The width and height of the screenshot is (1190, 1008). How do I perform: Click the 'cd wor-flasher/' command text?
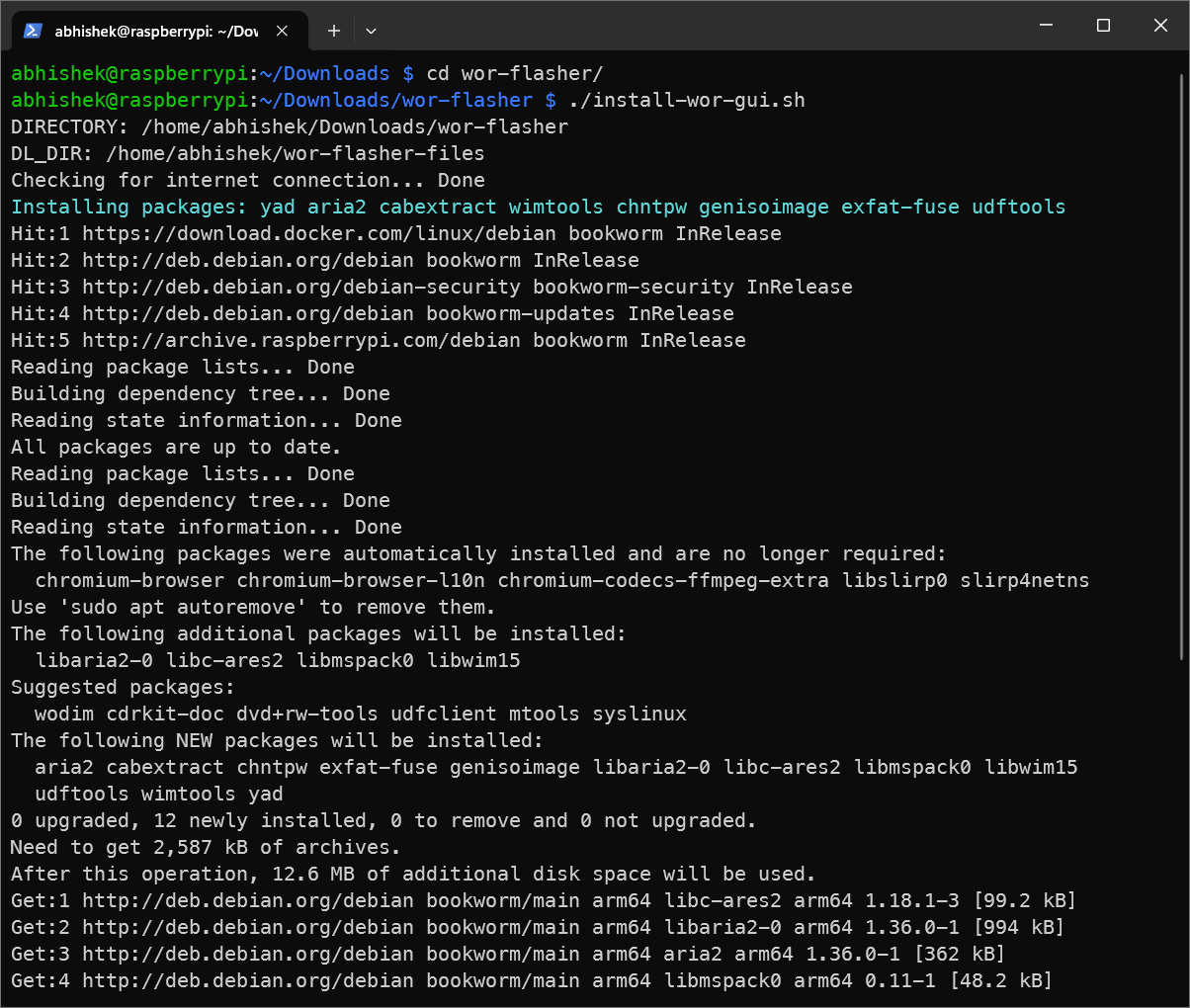pos(514,74)
